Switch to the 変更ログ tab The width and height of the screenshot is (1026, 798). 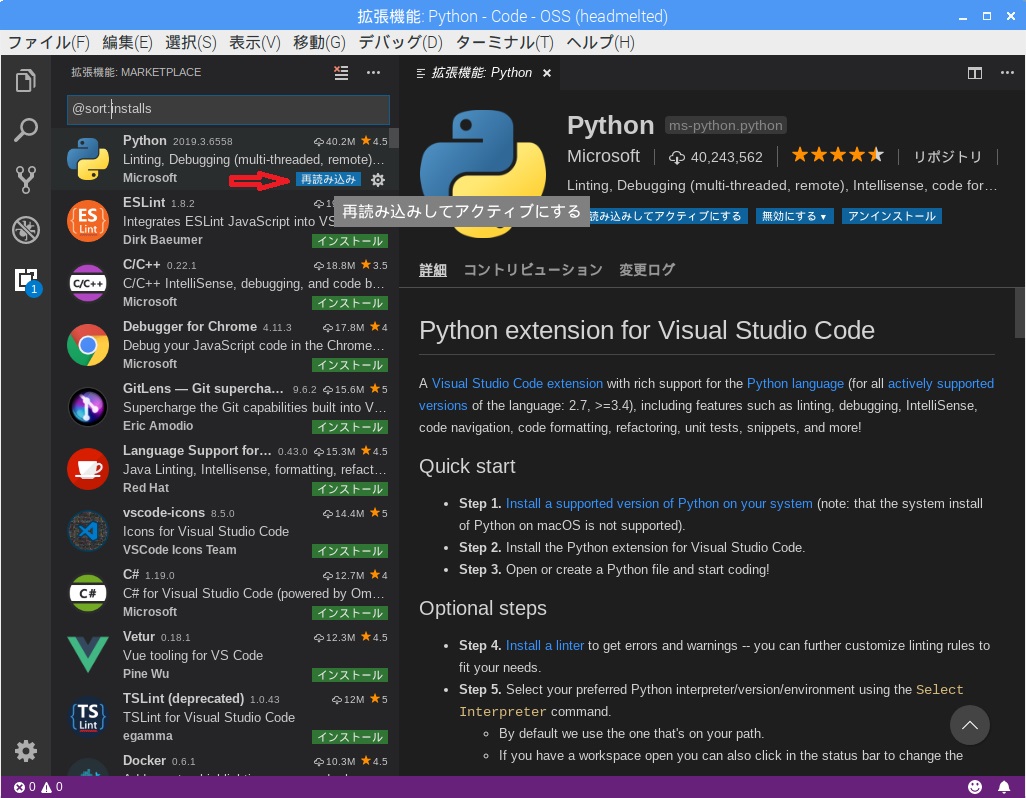tap(647, 270)
